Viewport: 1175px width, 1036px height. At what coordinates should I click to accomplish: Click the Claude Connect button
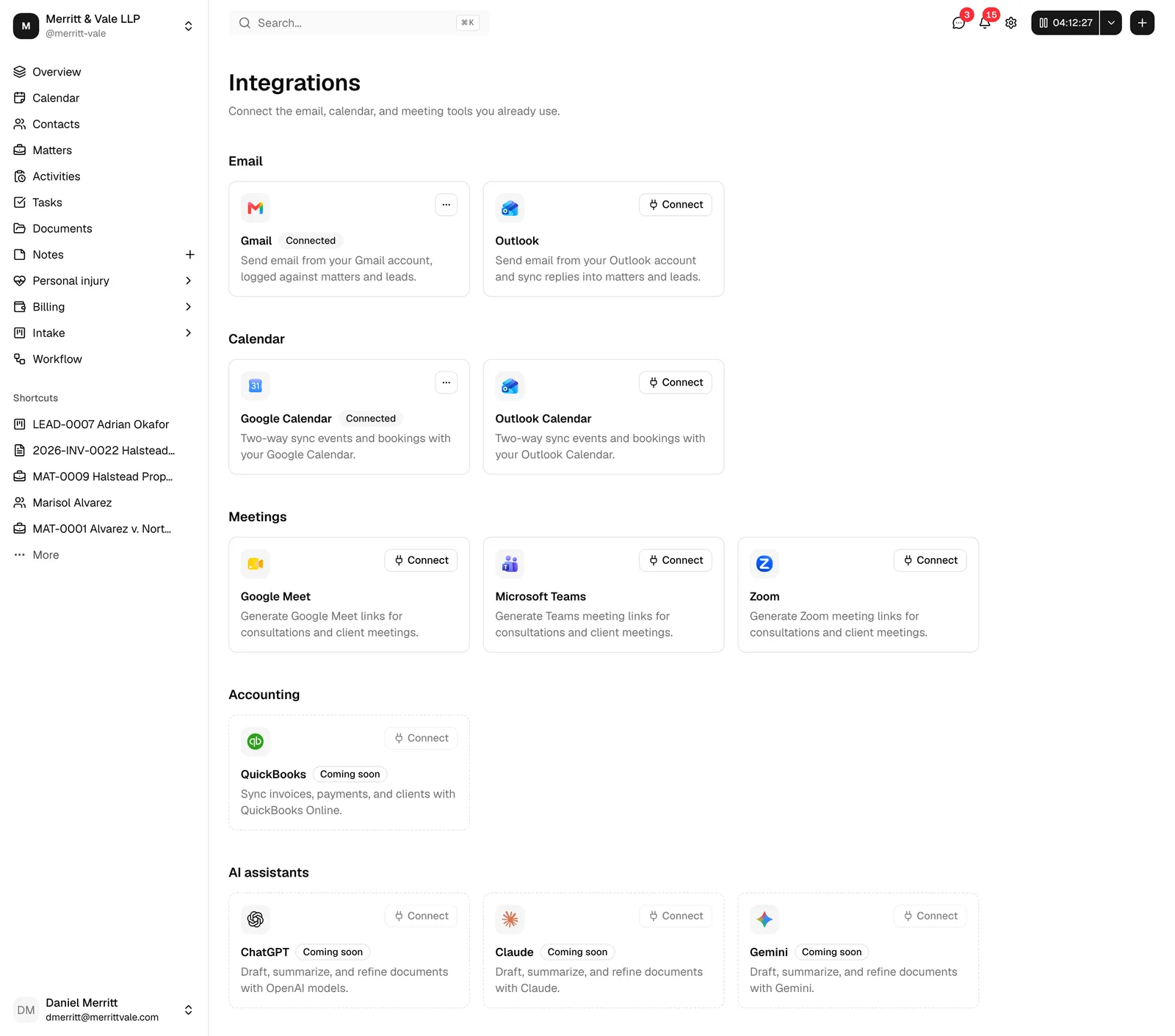(x=676, y=916)
